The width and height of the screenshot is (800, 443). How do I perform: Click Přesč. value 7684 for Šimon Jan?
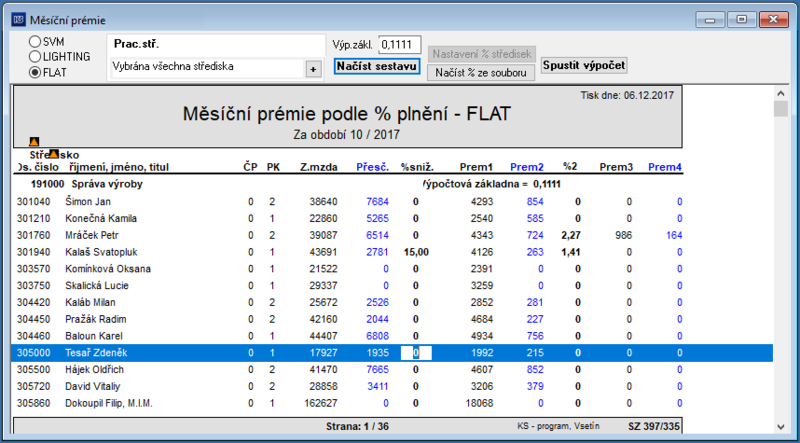coord(378,202)
